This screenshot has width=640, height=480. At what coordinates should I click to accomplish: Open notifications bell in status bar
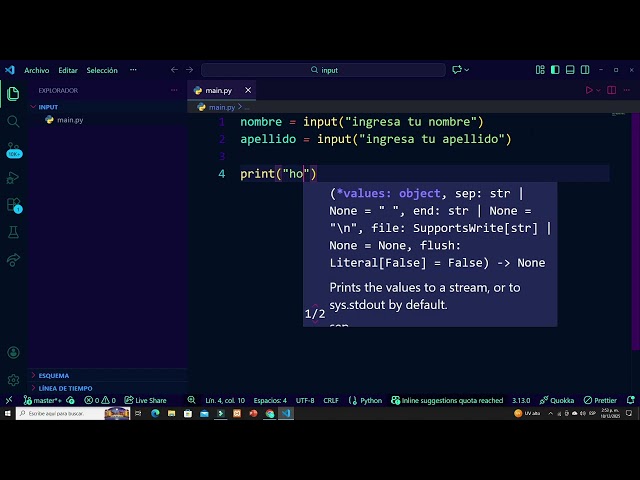631,400
